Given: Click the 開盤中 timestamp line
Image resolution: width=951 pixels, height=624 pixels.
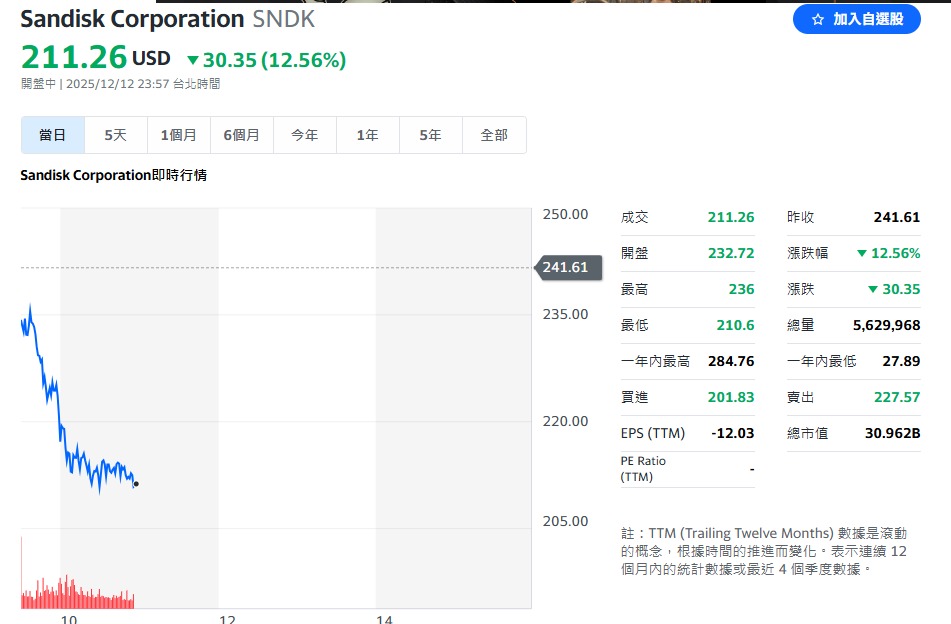Looking at the screenshot, I should [121, 84].
